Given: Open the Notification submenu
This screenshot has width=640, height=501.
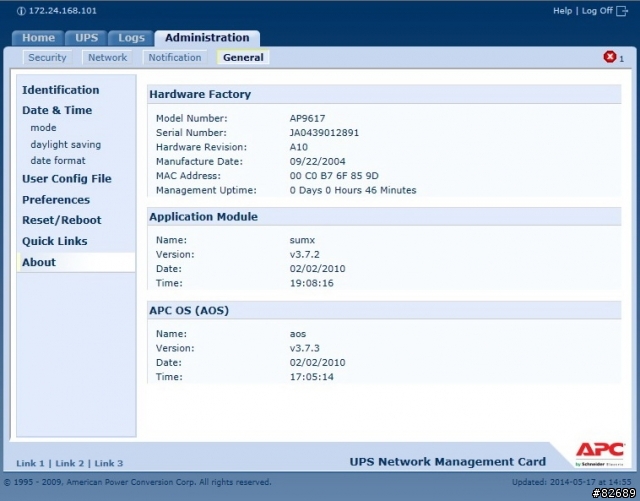Looking at the screenshot, I should click(175, 58).
